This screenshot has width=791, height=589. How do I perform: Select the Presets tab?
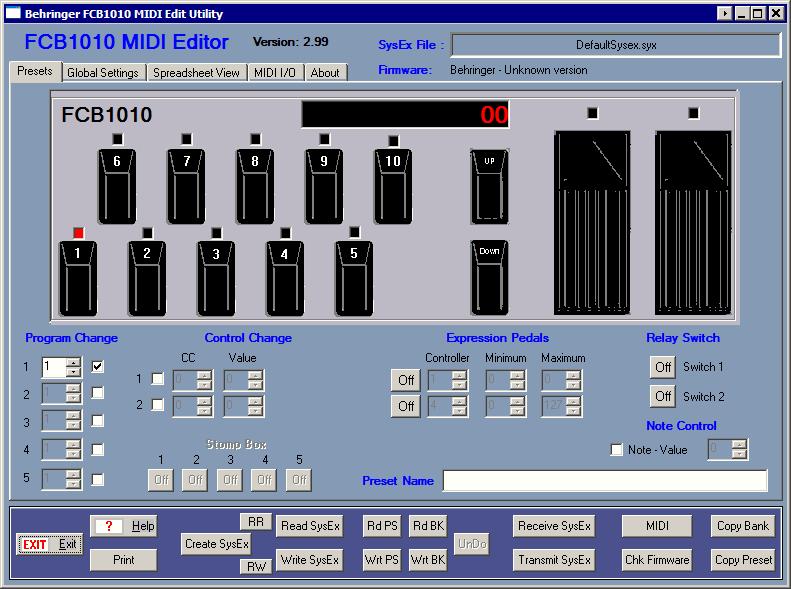tap(35, 71)
